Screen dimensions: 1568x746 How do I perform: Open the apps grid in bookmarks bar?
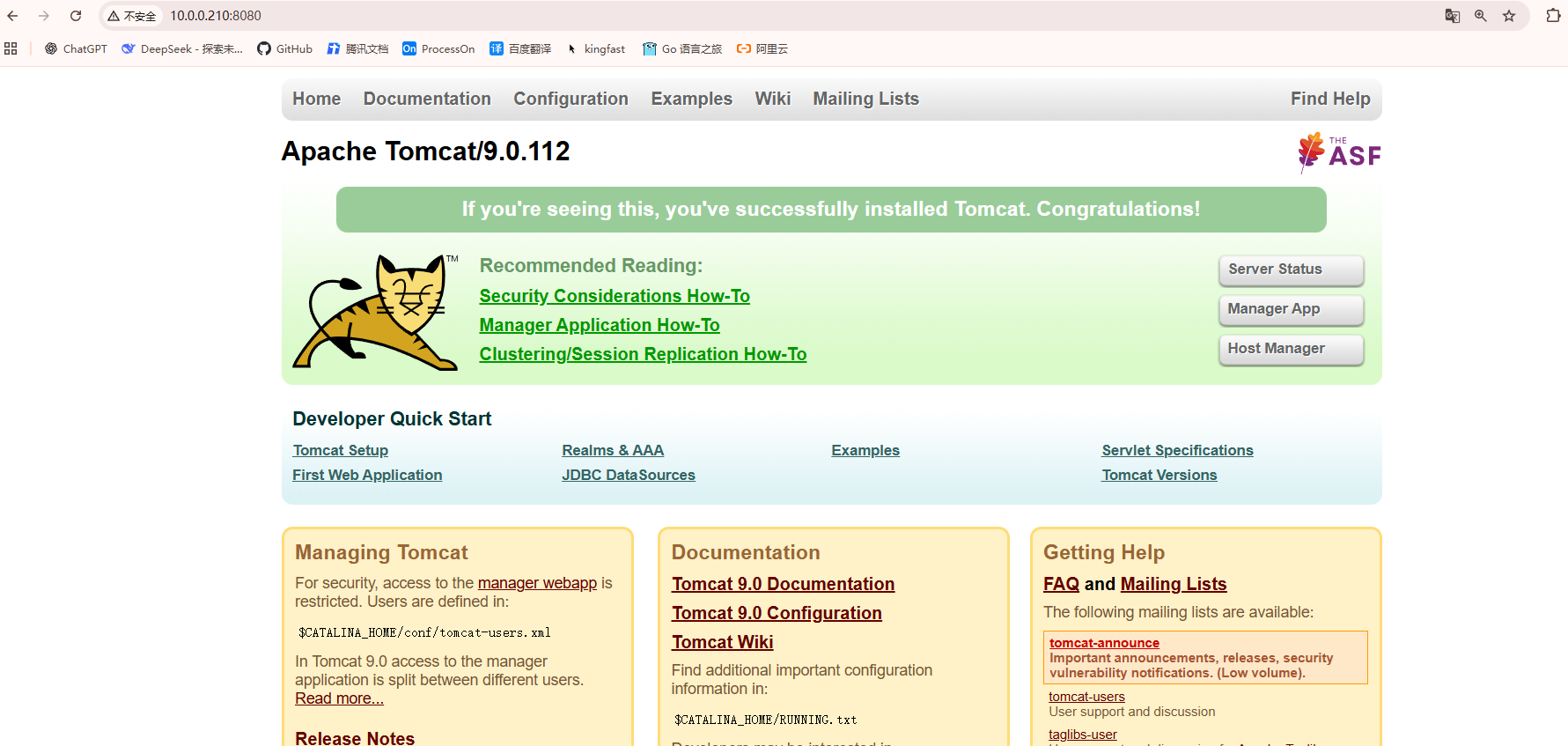pos(11,49)
